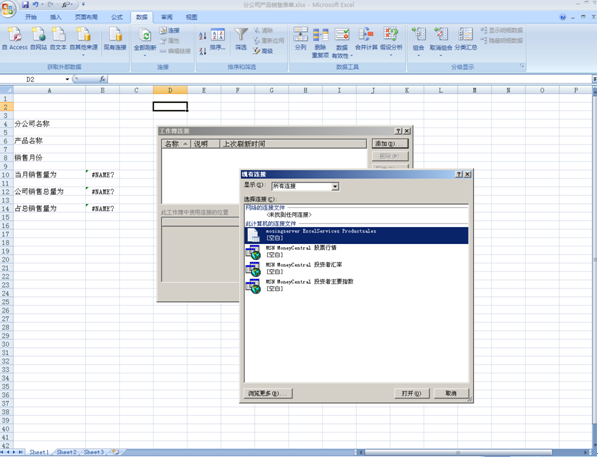Viewport: 598px width, 458px height.
Task: Expand the 自其他来源 dropdown
Action: [x=84, y=56]
